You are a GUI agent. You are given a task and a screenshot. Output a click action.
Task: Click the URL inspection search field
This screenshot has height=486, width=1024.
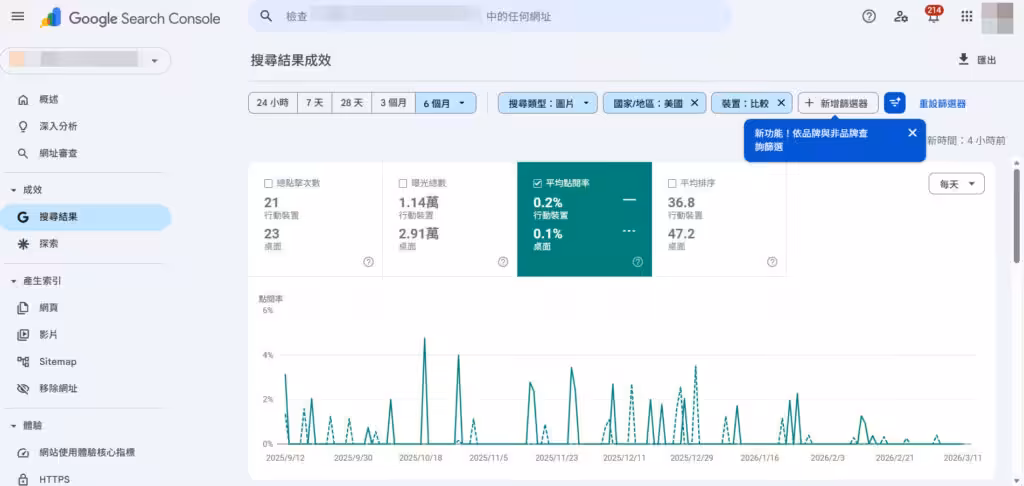pos(490,16)
